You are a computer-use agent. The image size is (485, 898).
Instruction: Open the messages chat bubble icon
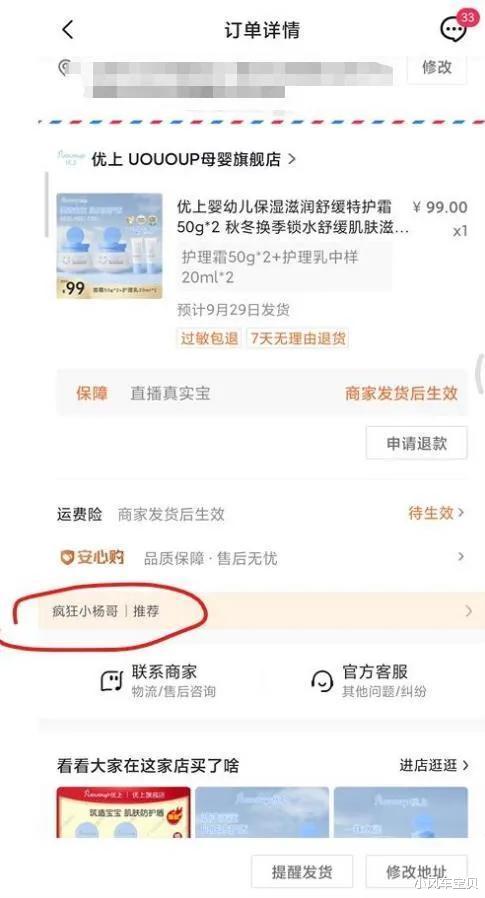[453, 29]
